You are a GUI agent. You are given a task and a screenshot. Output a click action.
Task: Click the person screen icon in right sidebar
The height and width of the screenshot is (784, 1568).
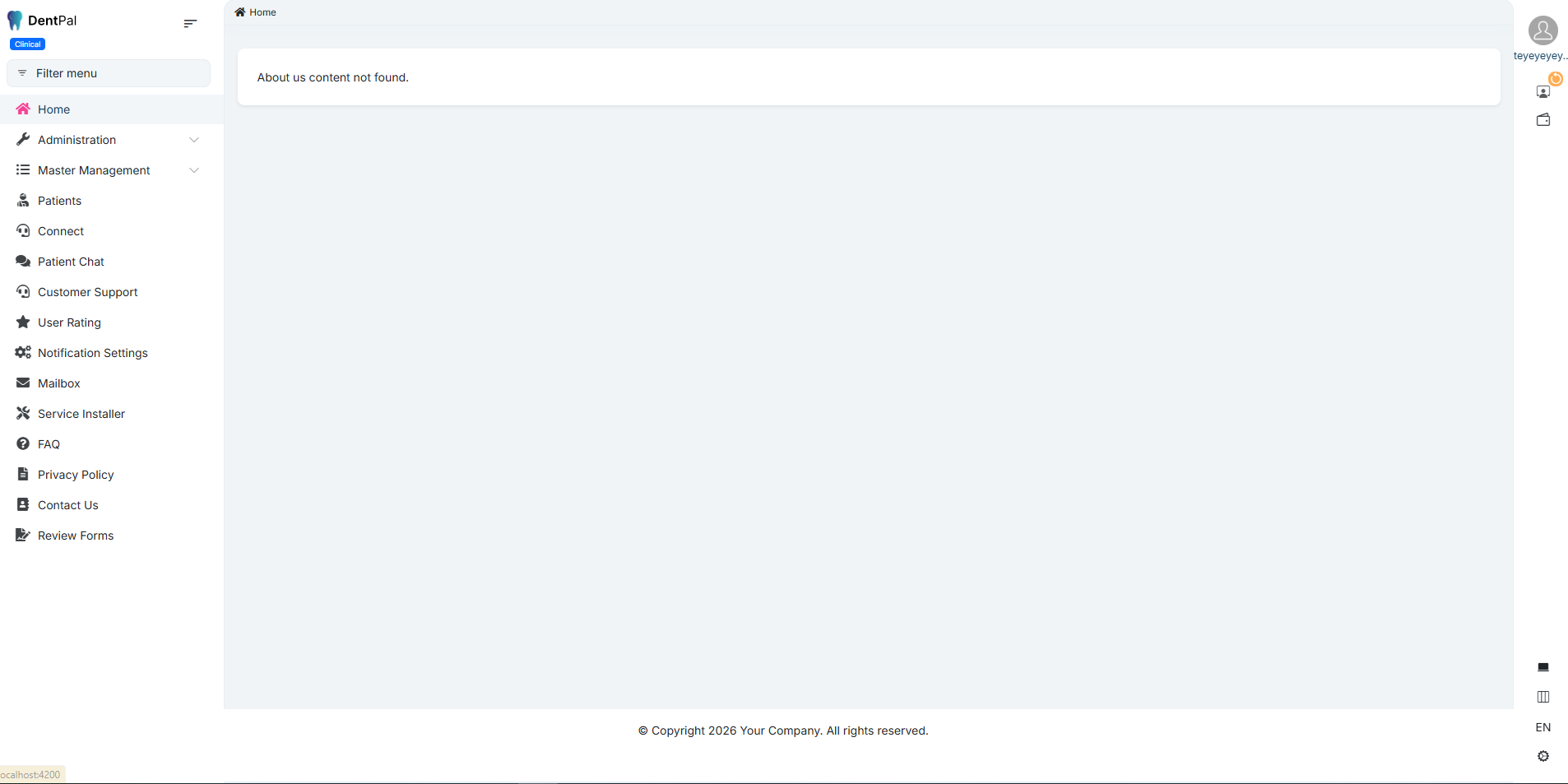click(x=1542, y=92)
